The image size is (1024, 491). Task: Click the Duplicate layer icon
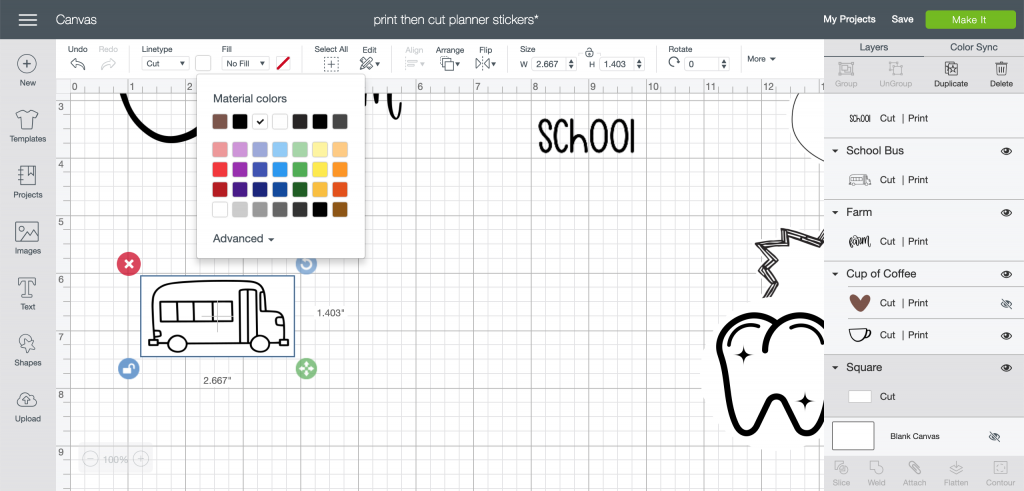(951, 69)
